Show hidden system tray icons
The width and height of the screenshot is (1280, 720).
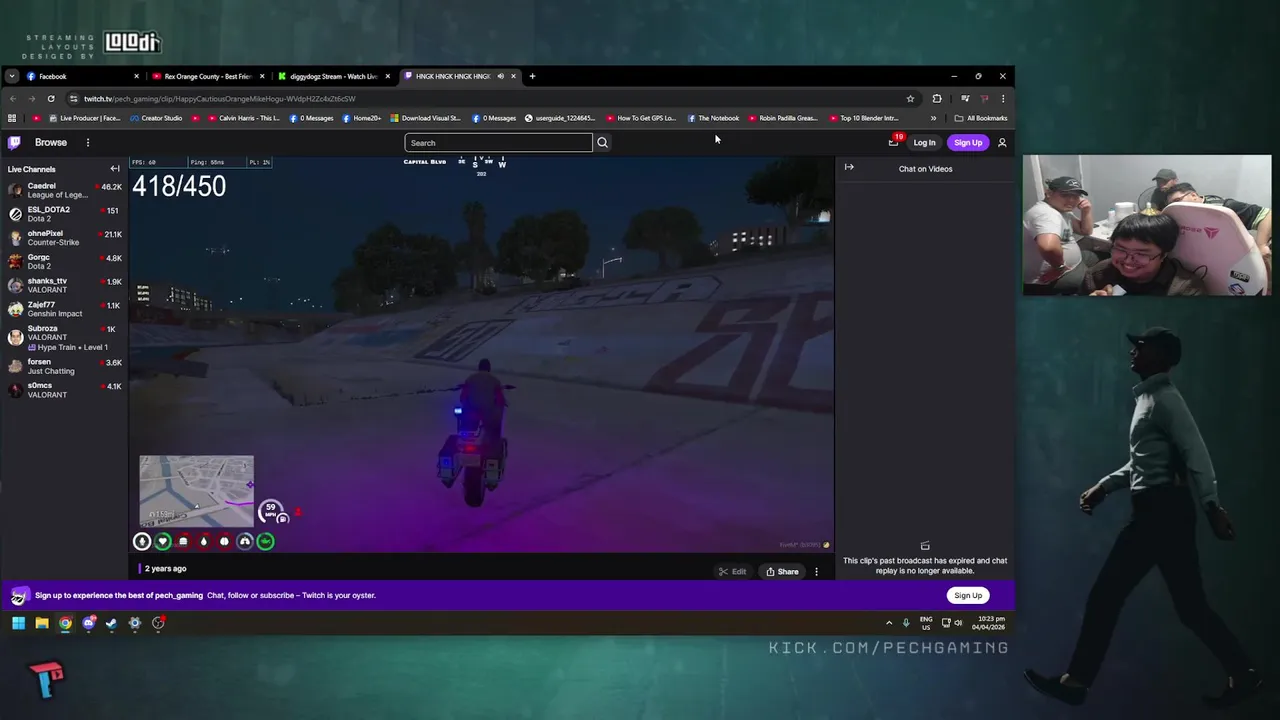(x=889, y=623)
